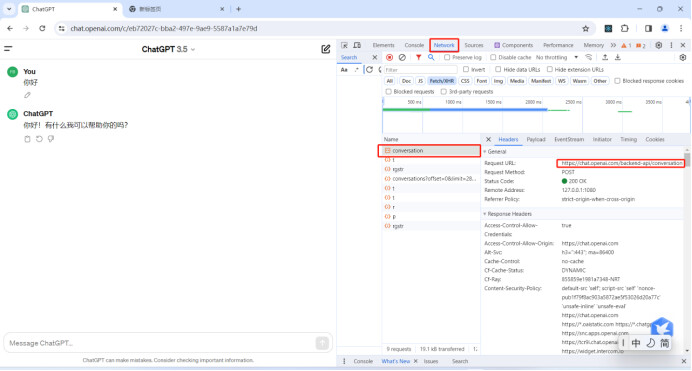Edit your message with the pencil icon

(x=27, y=95)
